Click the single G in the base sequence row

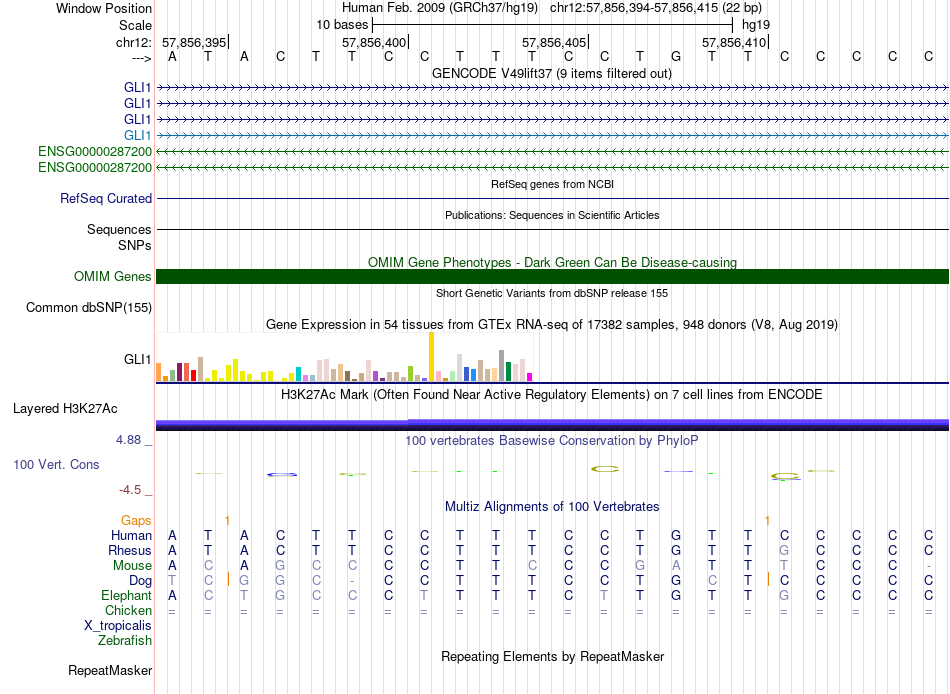coord(676,56)
